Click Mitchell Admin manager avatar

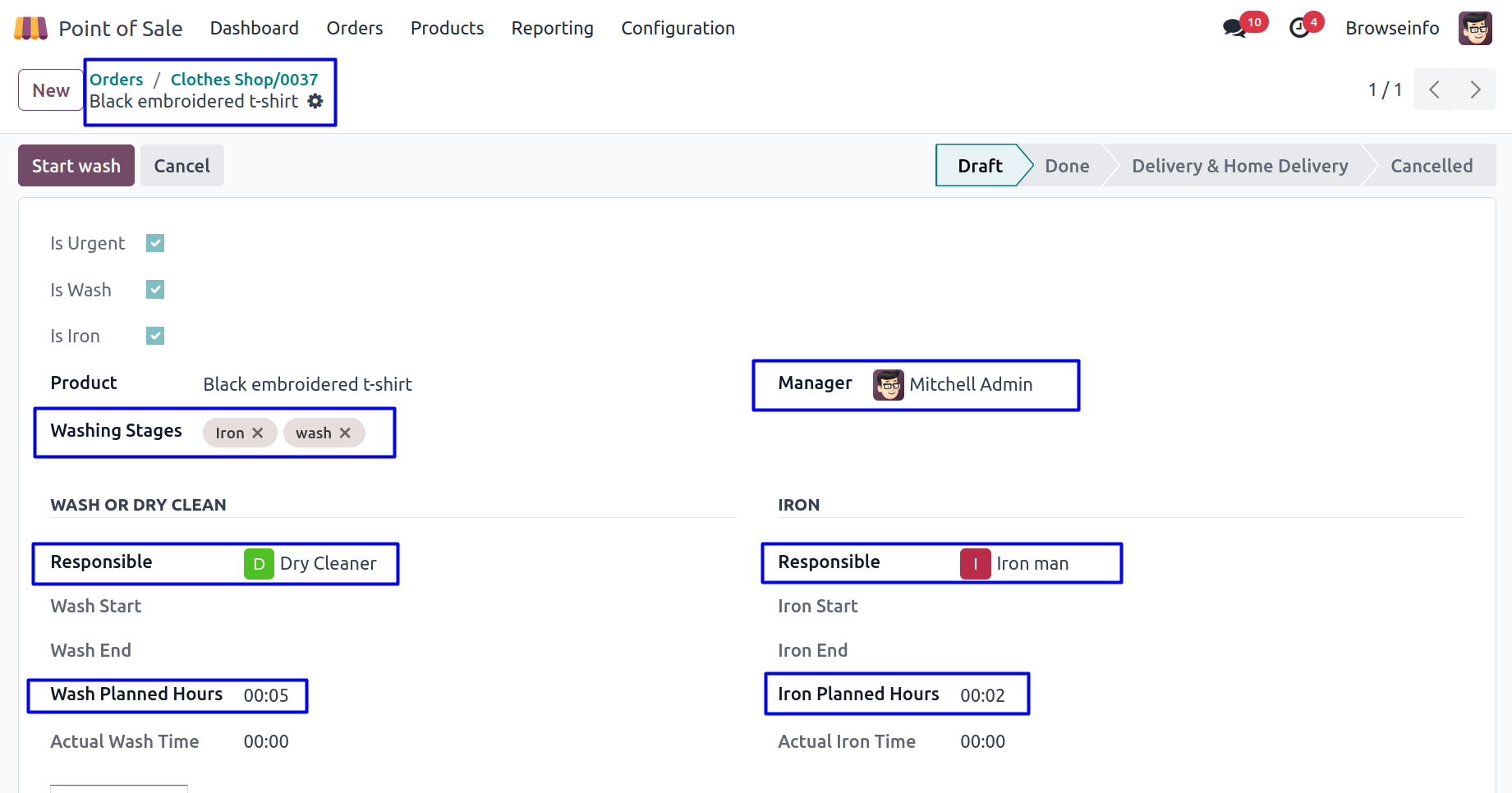(x=888, y=384)
